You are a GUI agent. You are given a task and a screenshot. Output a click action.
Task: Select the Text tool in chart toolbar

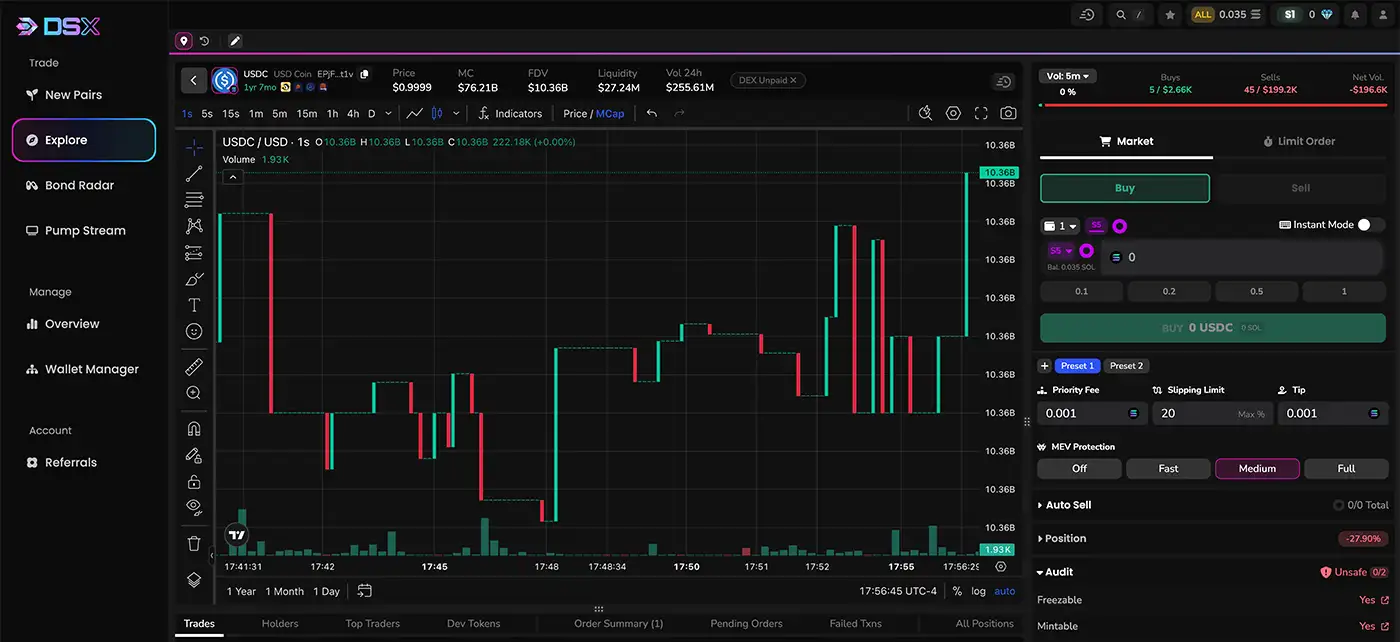194,305
